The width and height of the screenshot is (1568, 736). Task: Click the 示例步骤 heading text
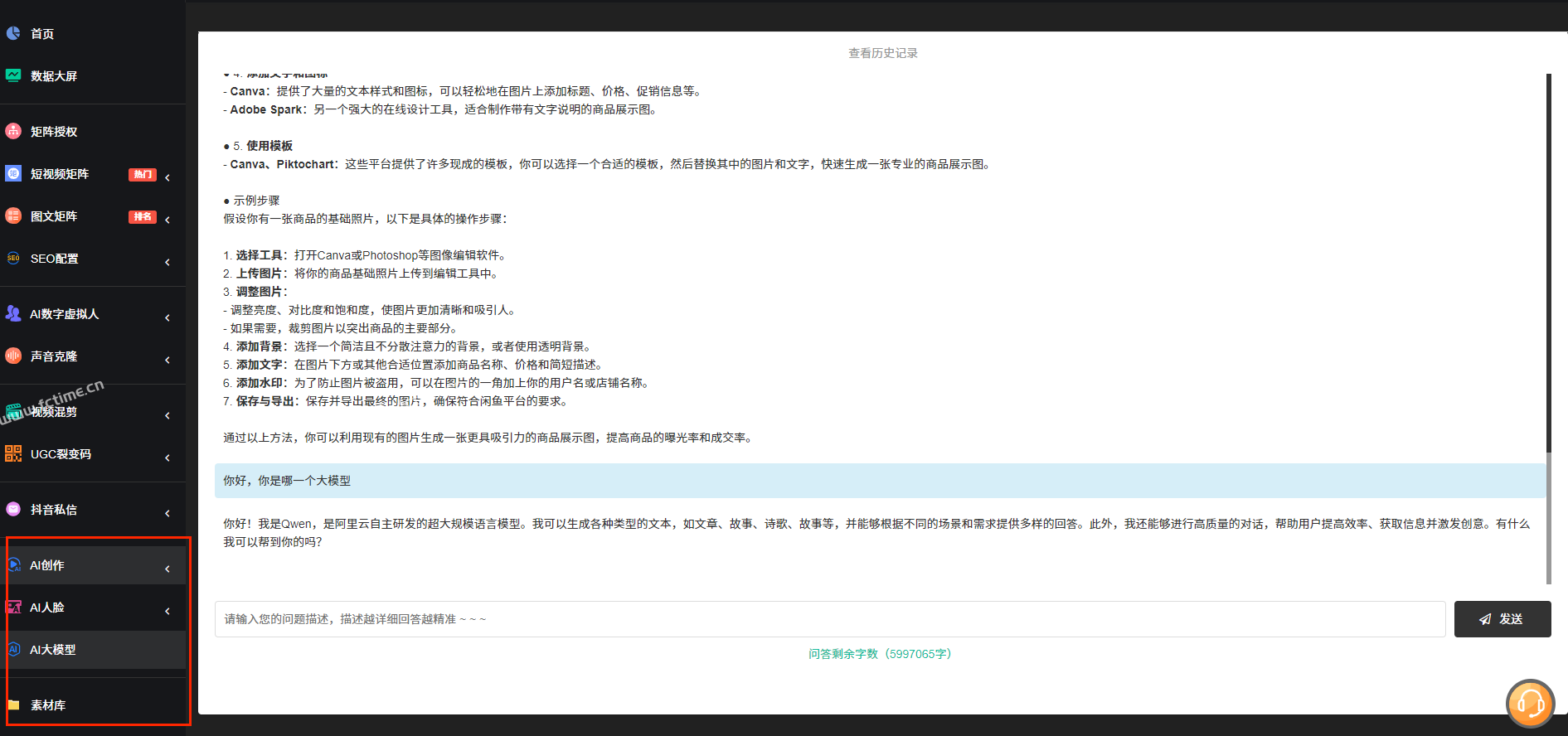click(x=252, y=201)
